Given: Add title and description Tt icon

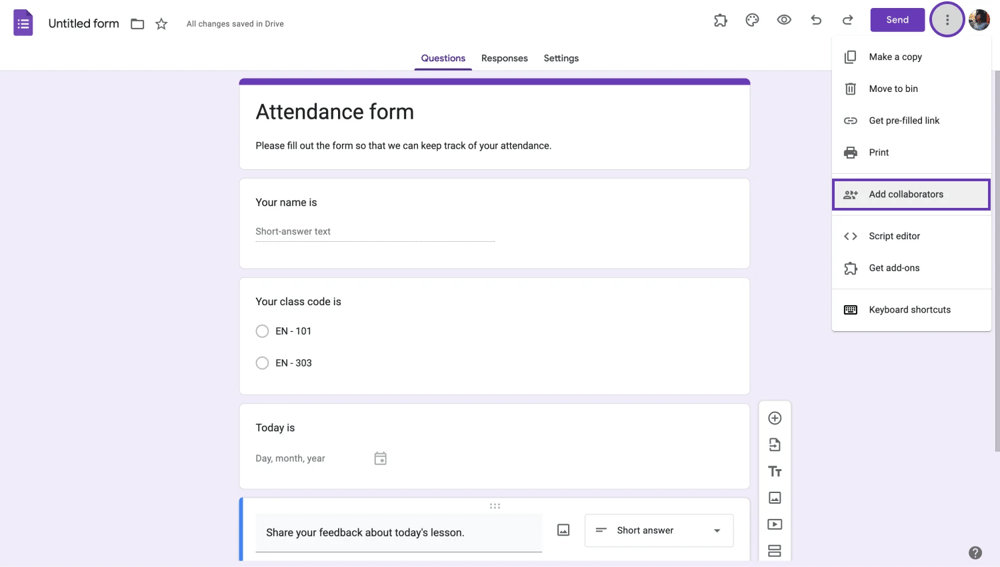Looking at the screenshot, I should (x=774, y=472).
